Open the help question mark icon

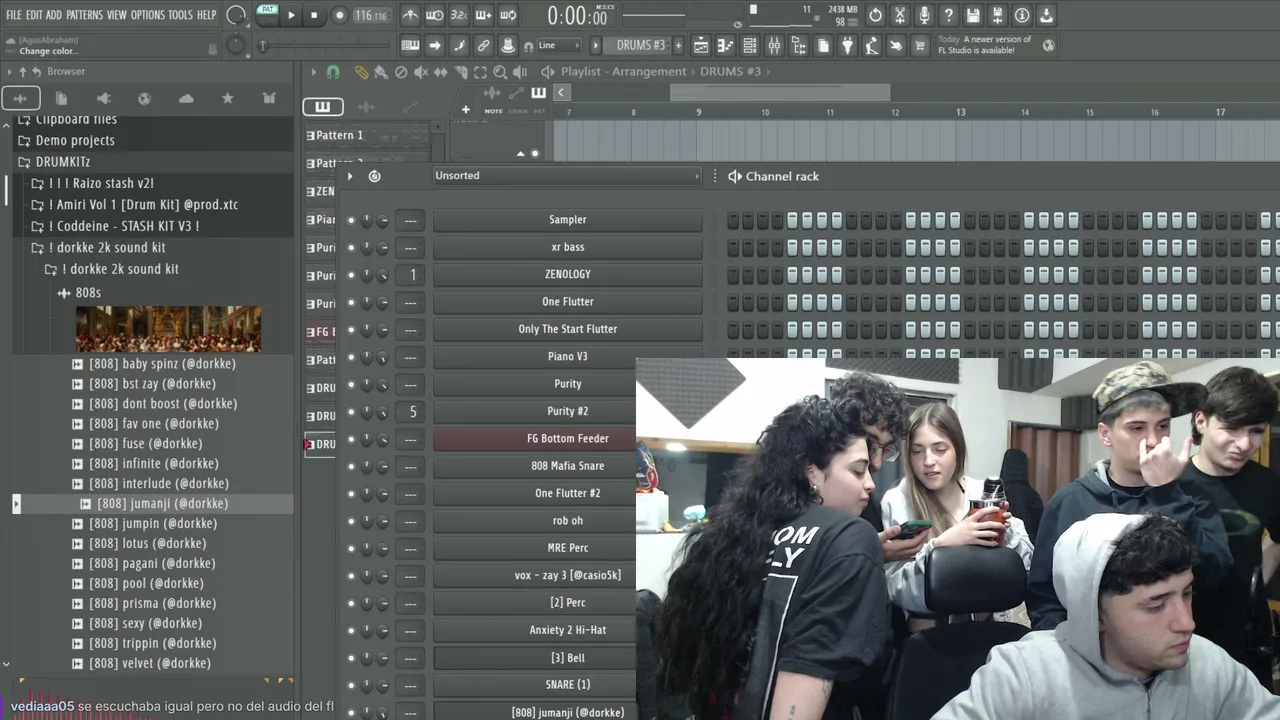pos(949,15)
